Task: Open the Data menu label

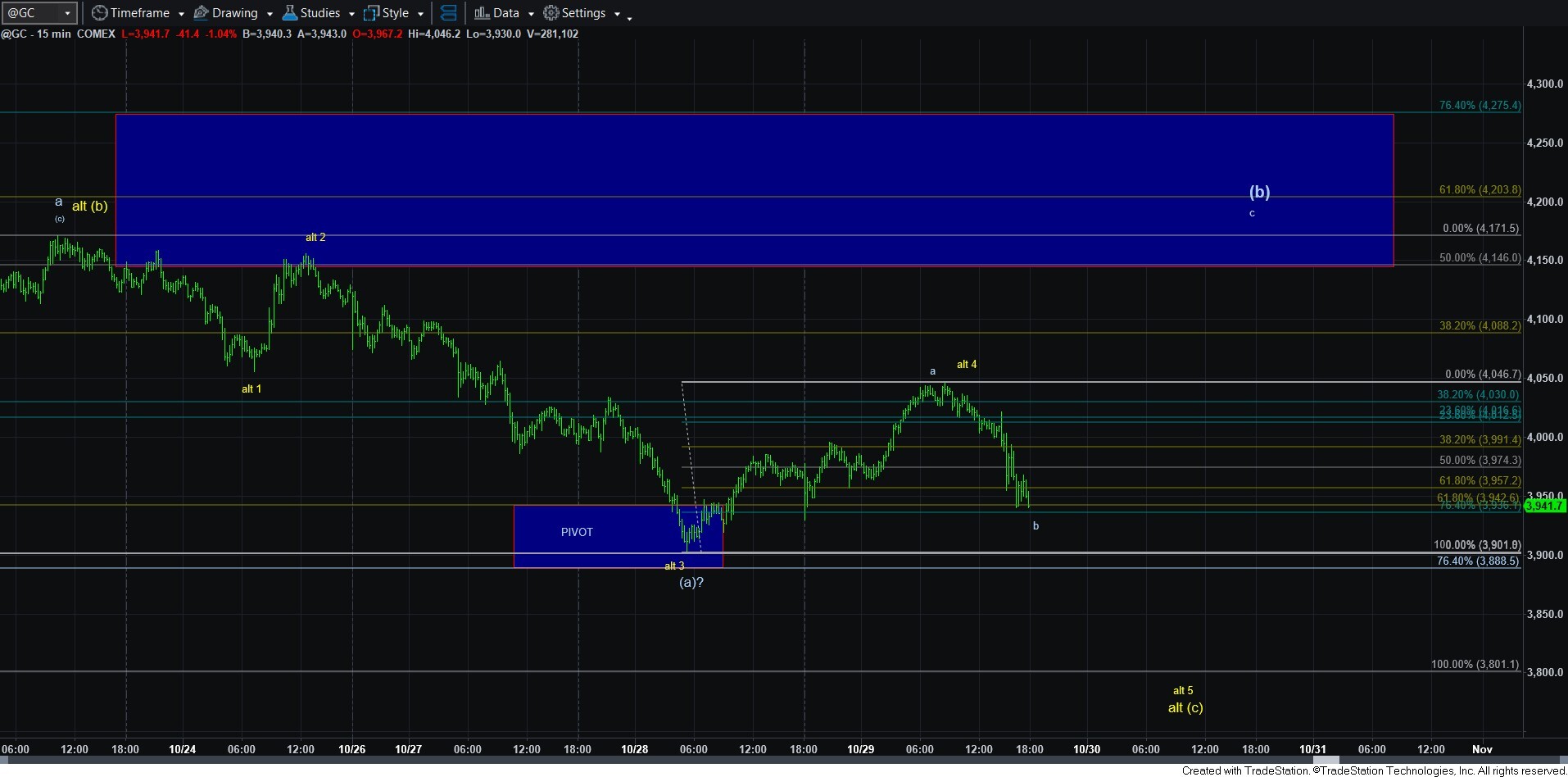Action: pyautogui.click(x=505, y=13)
